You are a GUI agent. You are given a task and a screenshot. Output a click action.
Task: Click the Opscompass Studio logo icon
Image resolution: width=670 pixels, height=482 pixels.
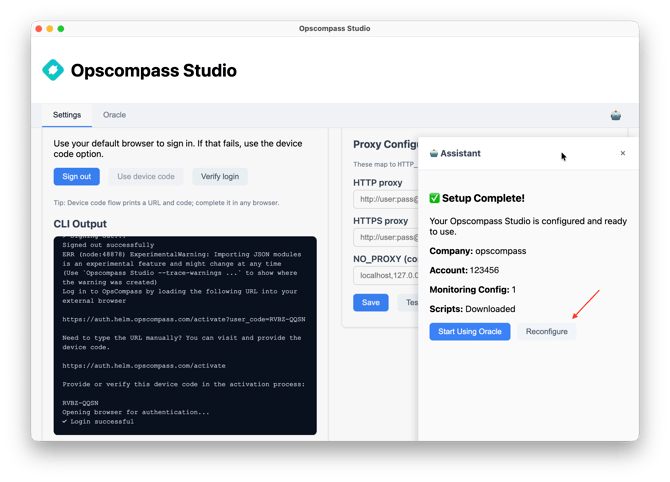[53, 70]
